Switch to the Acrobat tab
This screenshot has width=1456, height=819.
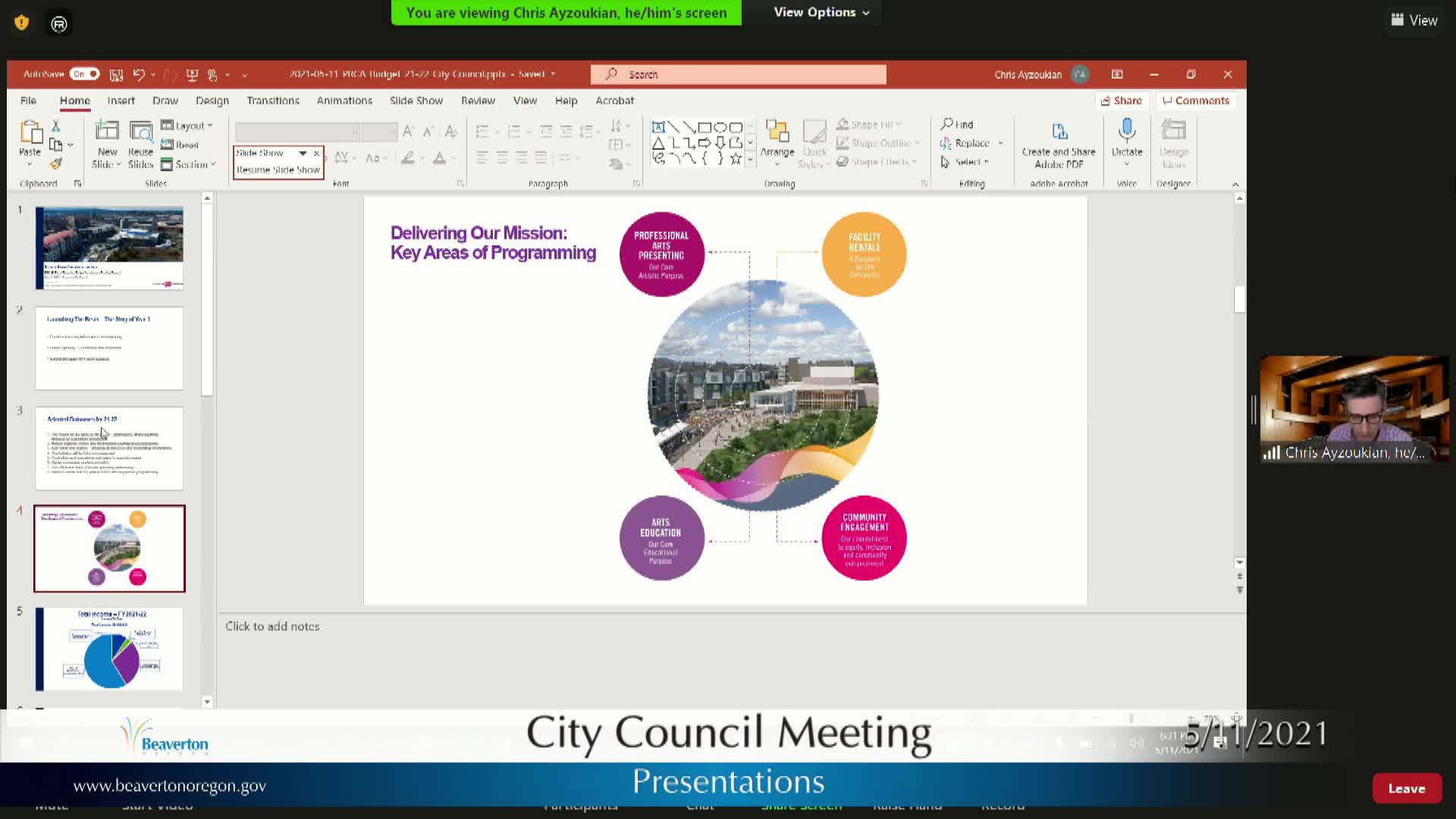tap(614, 100)
